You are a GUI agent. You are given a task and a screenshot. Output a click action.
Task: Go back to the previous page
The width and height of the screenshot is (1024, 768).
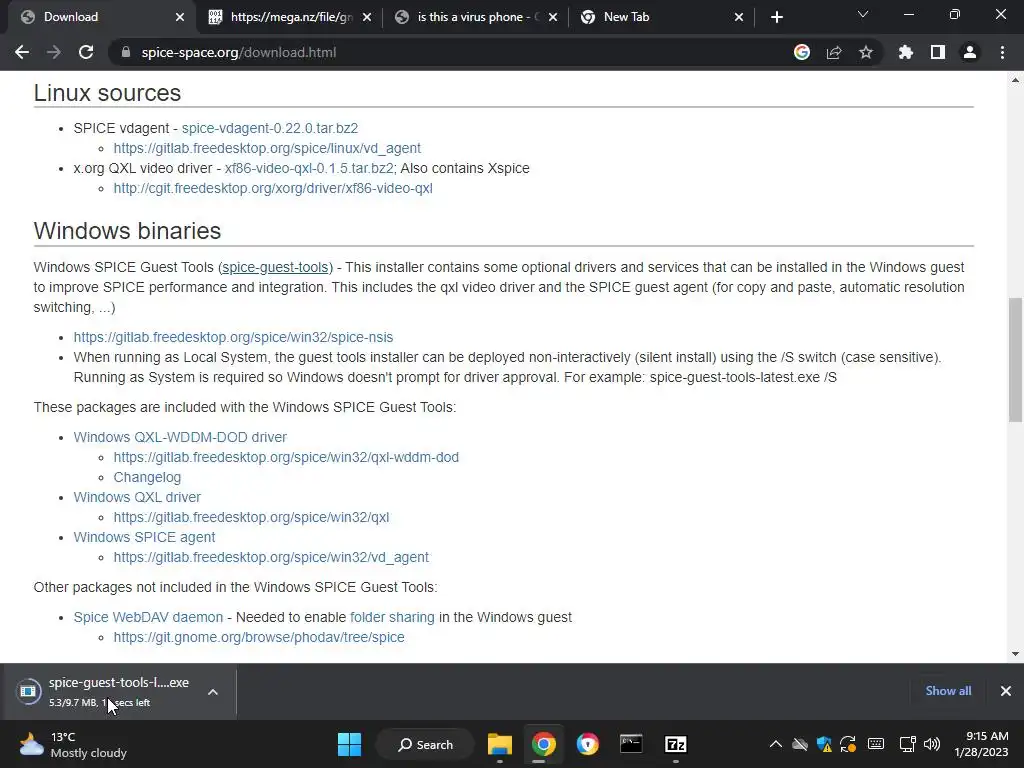coord(22,52)
